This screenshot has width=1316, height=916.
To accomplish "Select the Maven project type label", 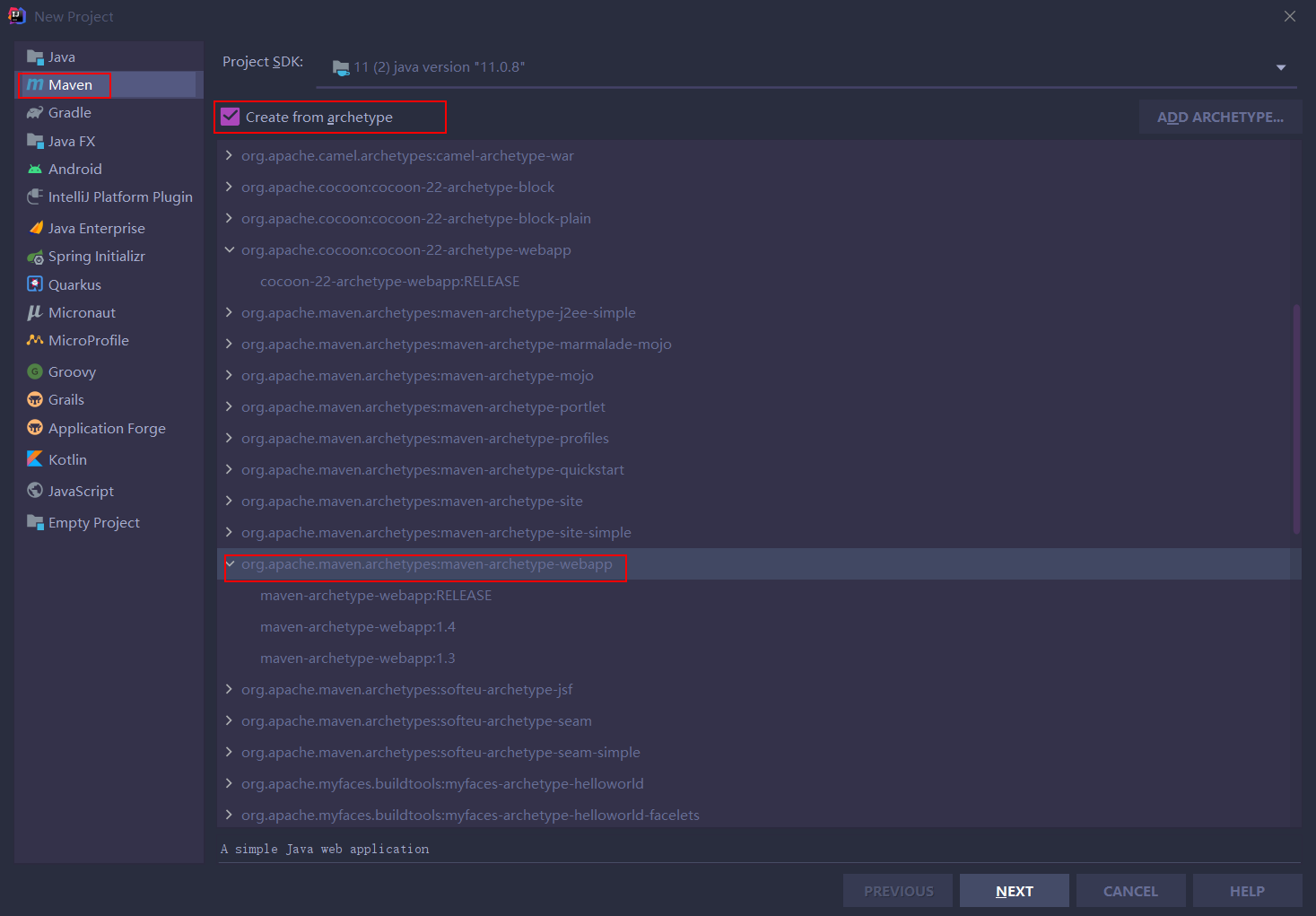I will click(70, 85).
